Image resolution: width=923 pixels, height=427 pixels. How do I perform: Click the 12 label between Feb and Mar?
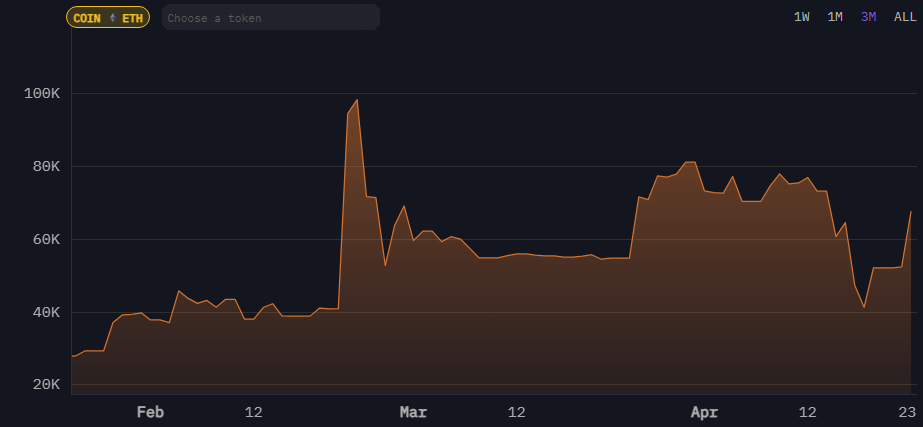(x=253, y=412)
